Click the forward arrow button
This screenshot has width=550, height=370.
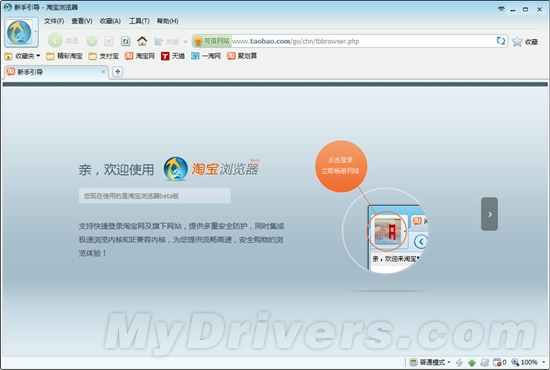92,41
